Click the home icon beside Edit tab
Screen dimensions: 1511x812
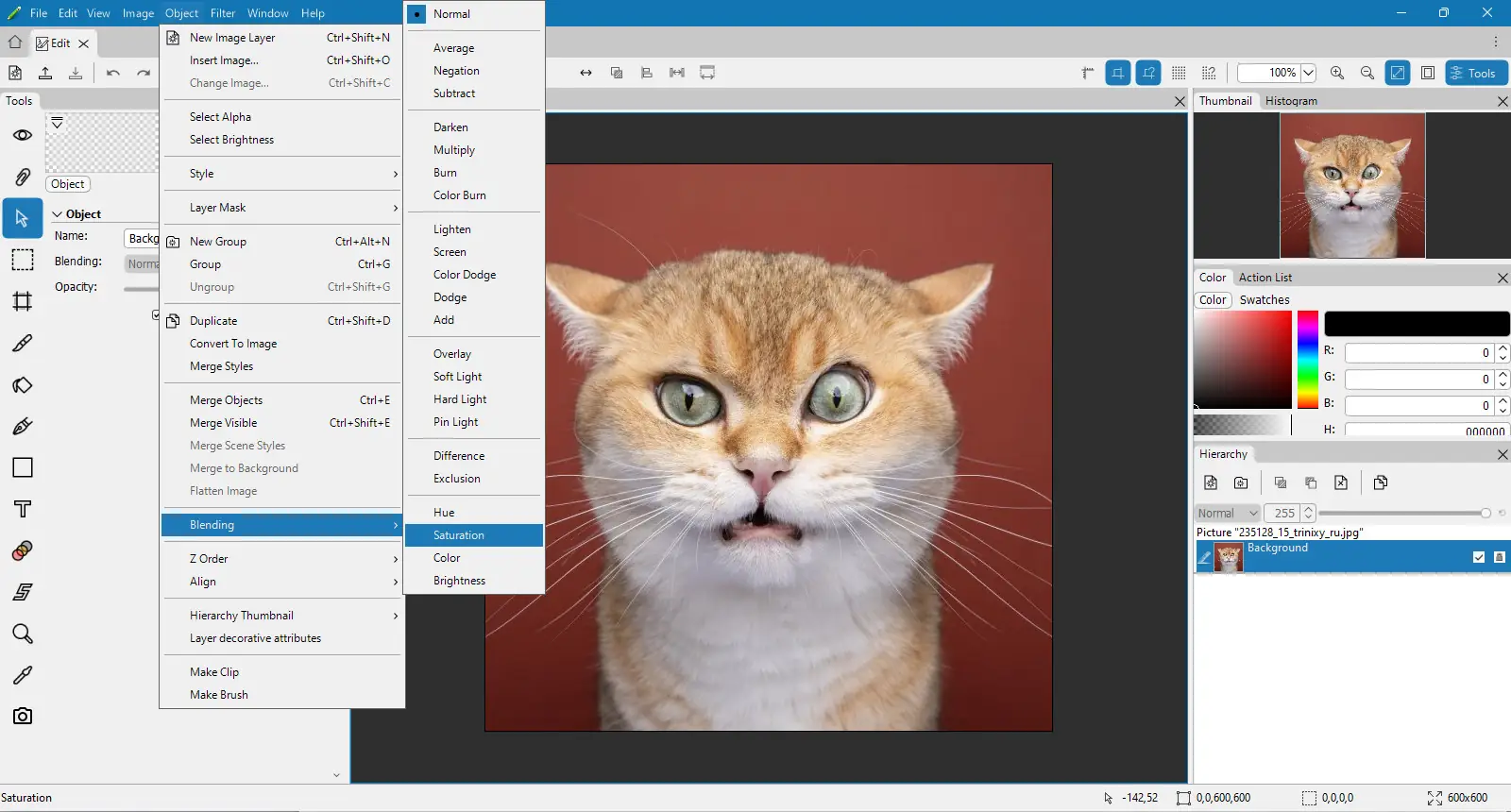coord(15,42)
